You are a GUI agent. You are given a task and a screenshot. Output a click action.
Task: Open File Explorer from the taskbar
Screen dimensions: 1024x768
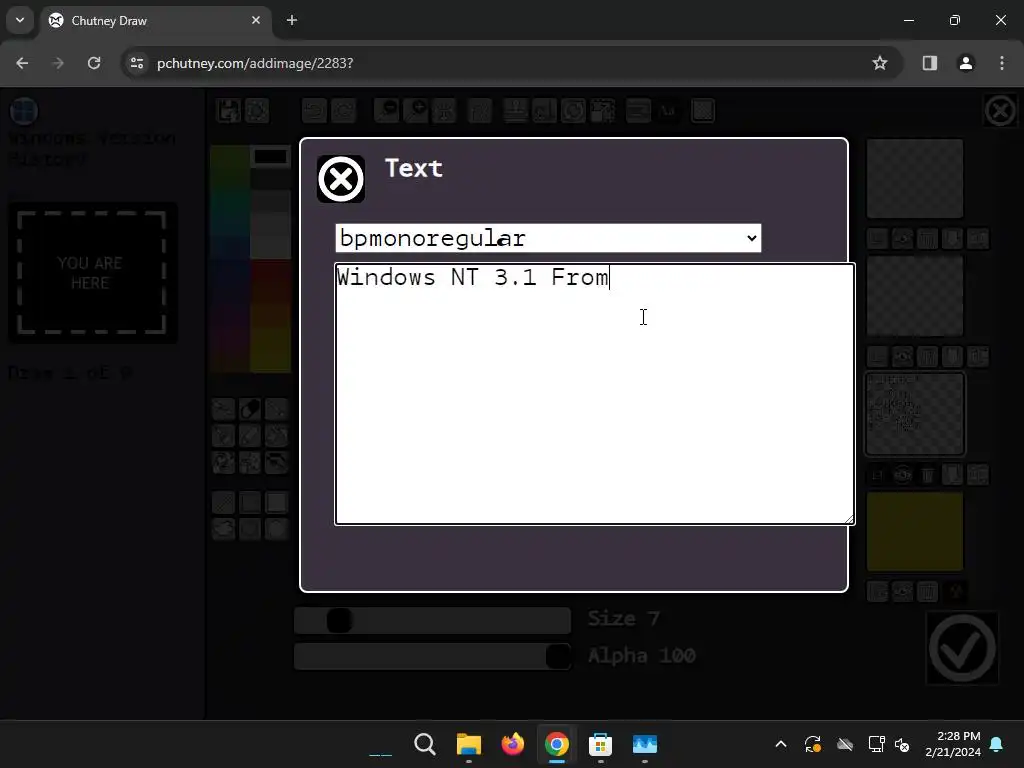pyautogui.click(x=468, y=744)
